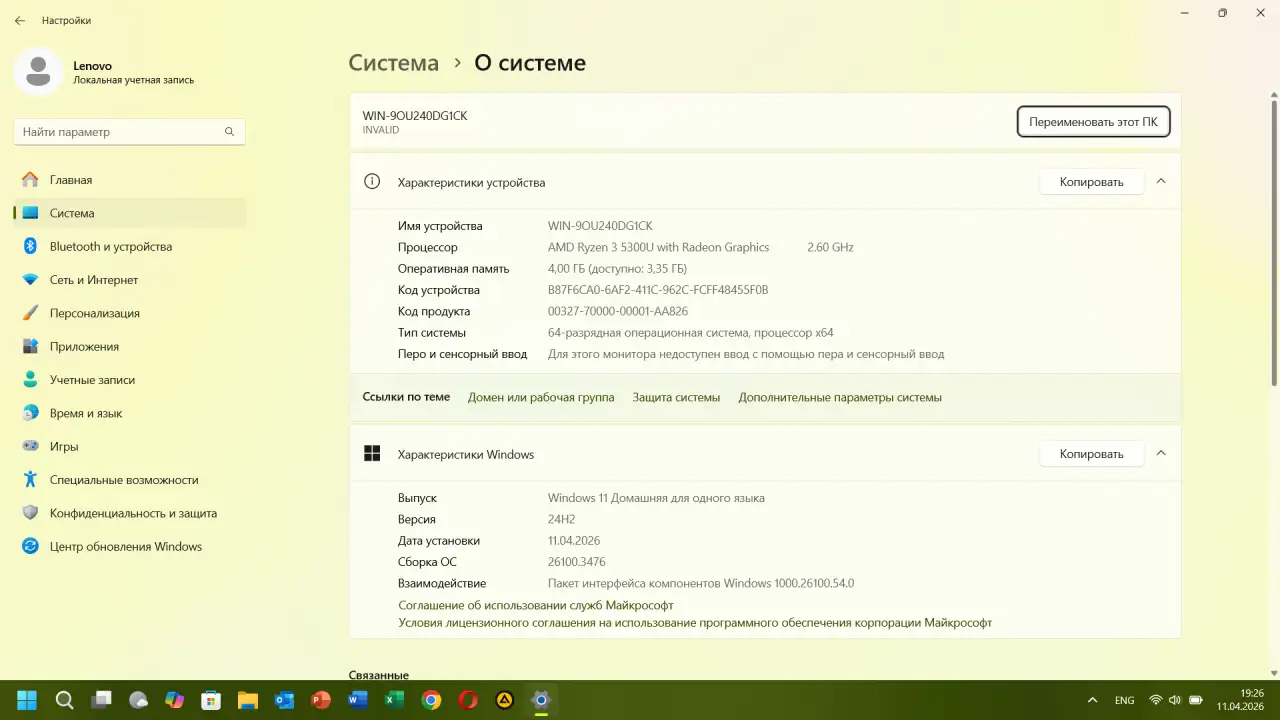Open Сеть и Интернет settings
Image resolution: width=1280 pixels, height=720 pixels.
(95, 279)
